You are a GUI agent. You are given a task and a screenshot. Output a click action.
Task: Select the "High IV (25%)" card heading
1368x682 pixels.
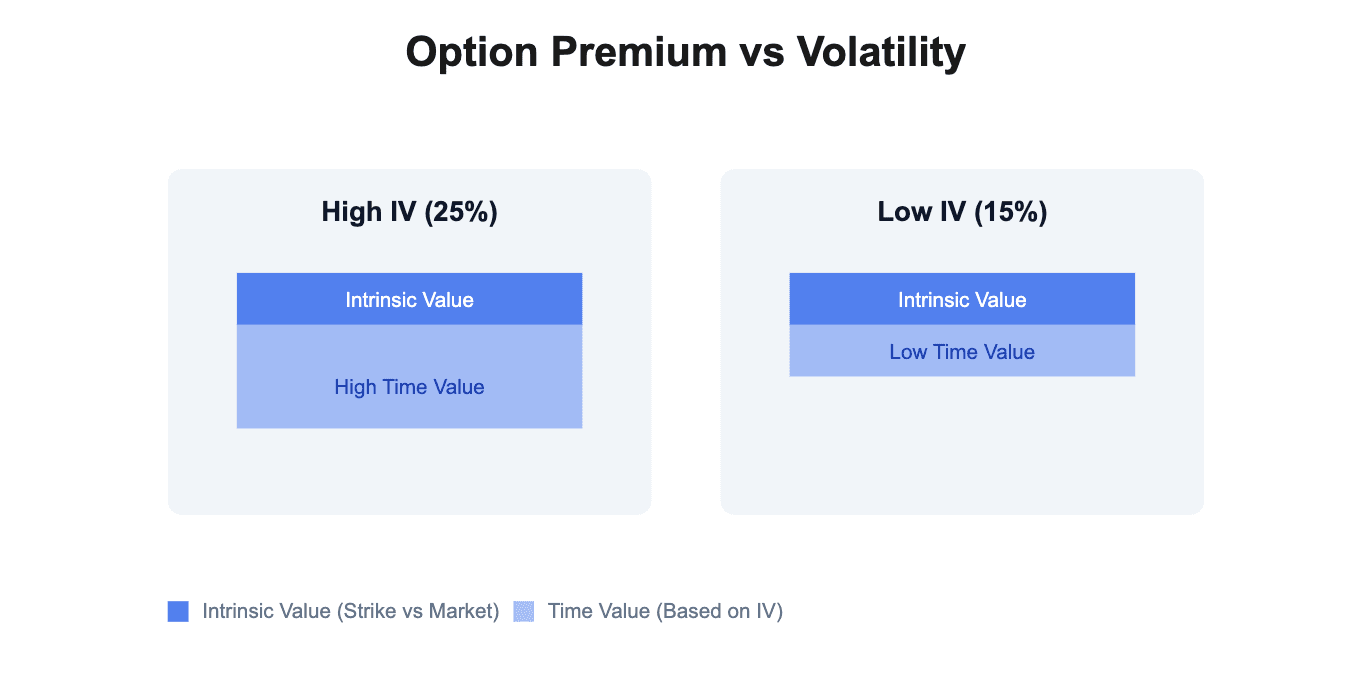(409, 212)
